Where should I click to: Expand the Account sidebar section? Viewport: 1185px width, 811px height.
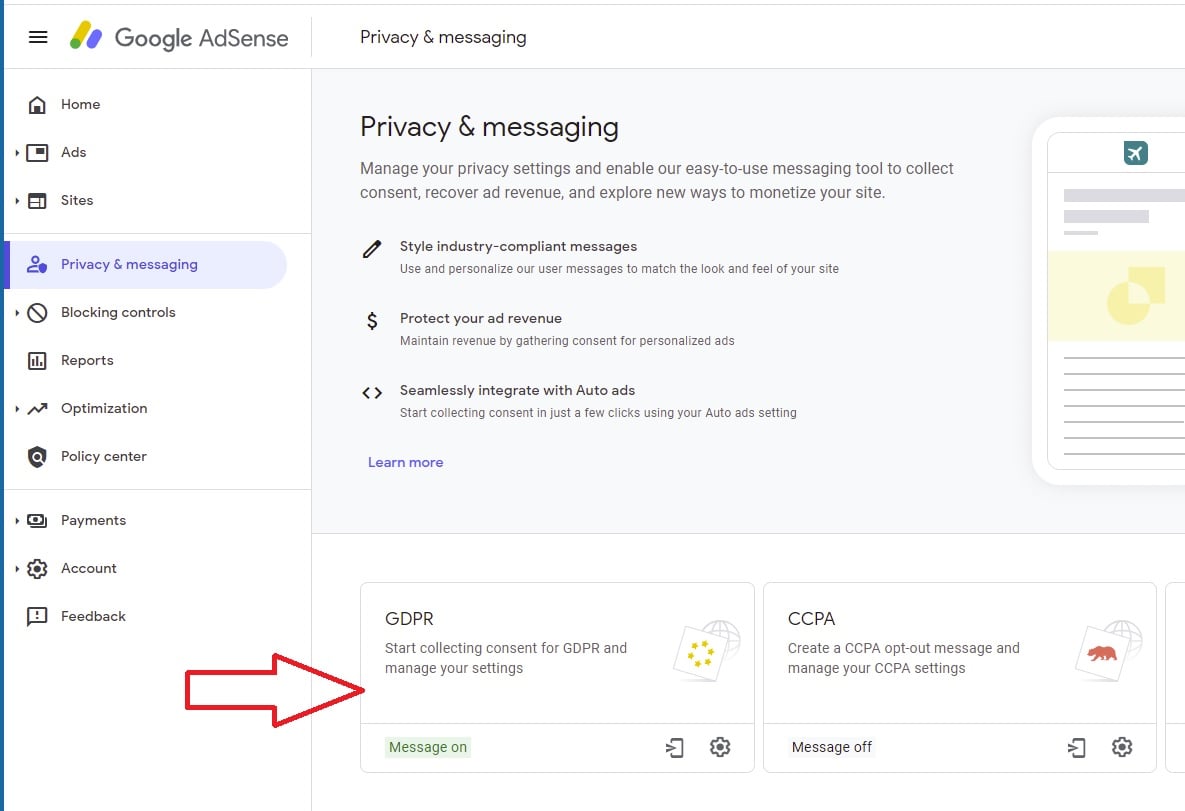point(17,568)
